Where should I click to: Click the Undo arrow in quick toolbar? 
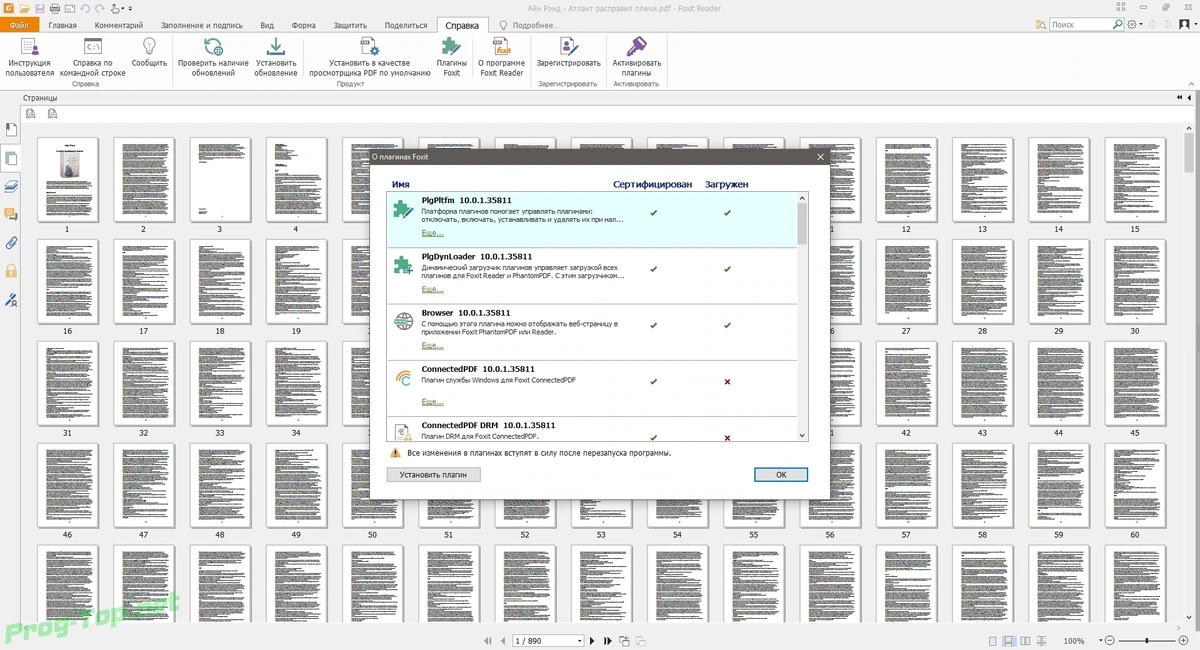(85, 8)
